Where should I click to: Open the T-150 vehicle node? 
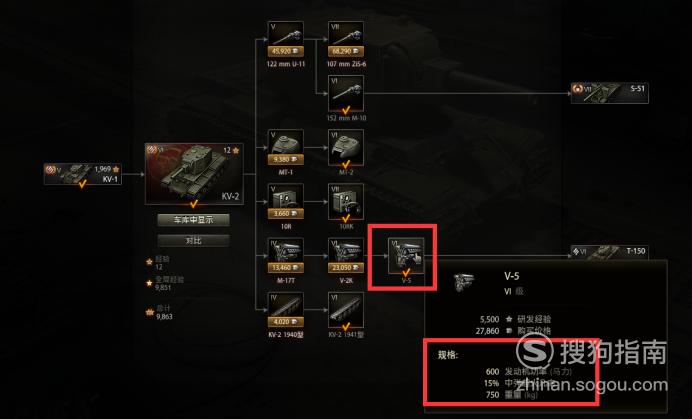[x=609, y=252]
